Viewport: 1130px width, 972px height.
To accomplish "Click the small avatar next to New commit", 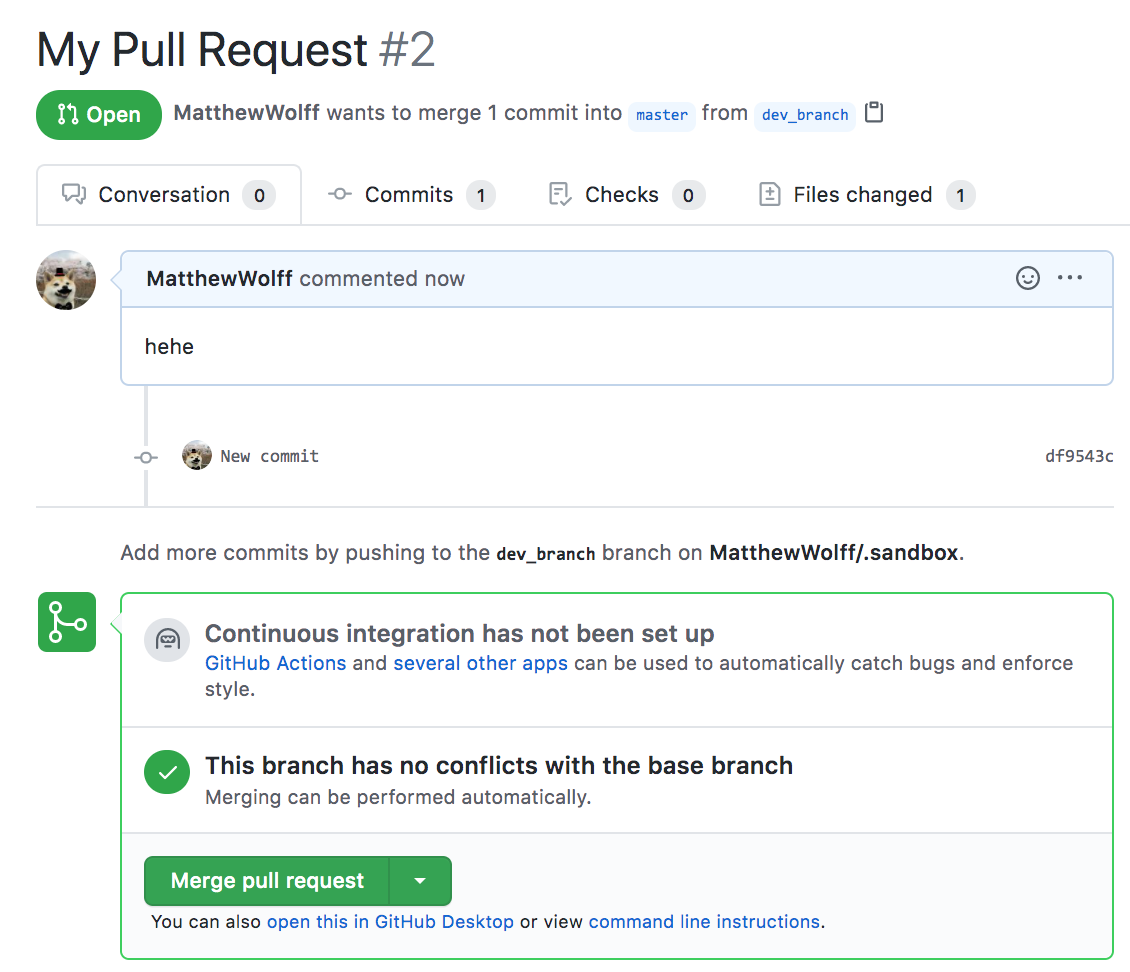I will [196, 456].
